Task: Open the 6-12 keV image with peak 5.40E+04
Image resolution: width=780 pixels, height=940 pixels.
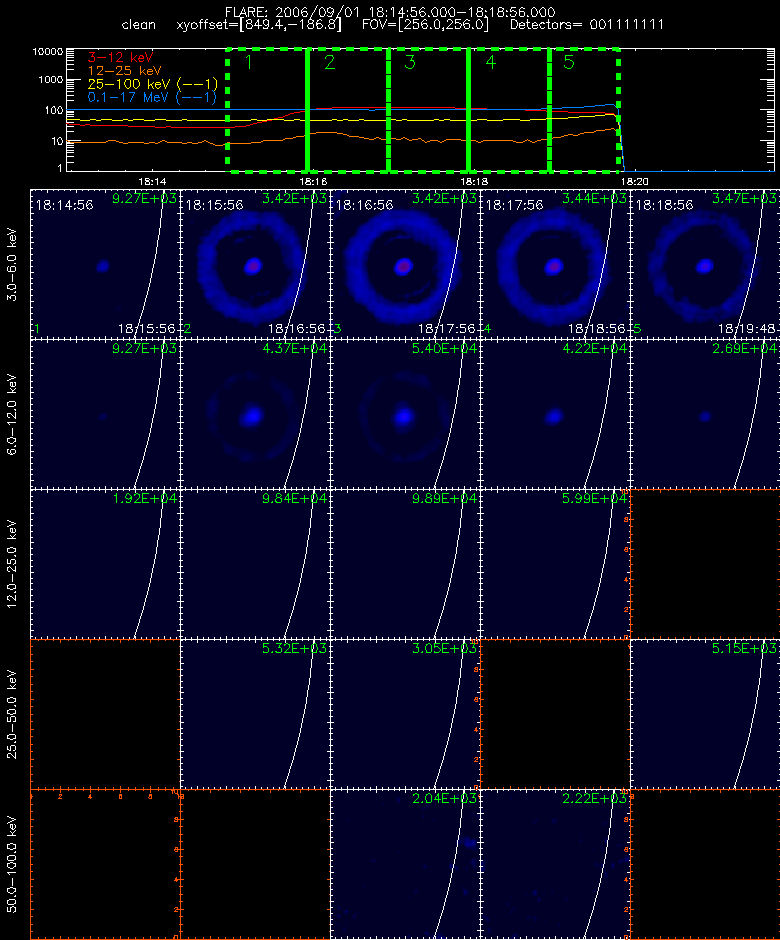Action: [x=405, y=414]
